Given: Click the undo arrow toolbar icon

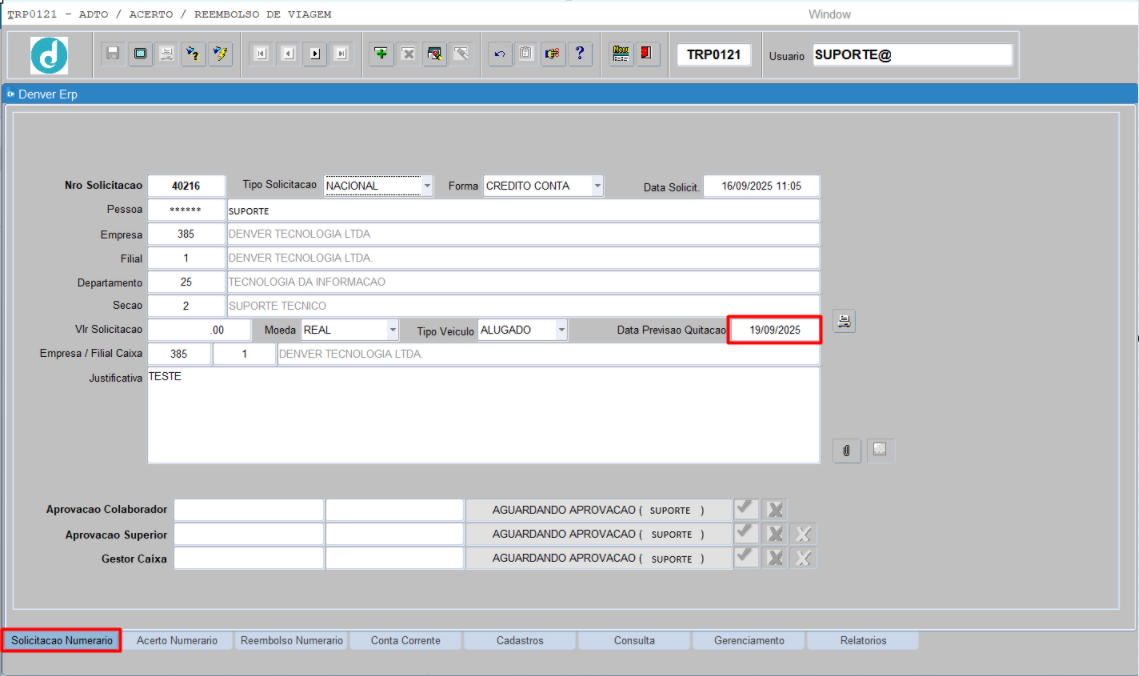Looking at the screenshot, I should (499, 54).
